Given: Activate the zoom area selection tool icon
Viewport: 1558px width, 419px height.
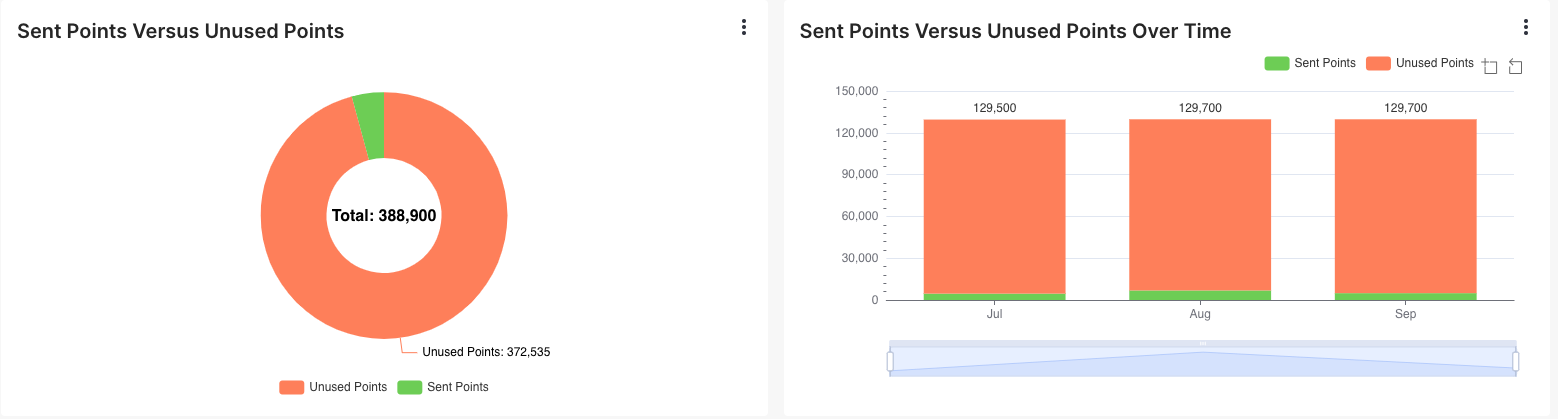Looking at the screenshot, I should tap(1490, 66).
